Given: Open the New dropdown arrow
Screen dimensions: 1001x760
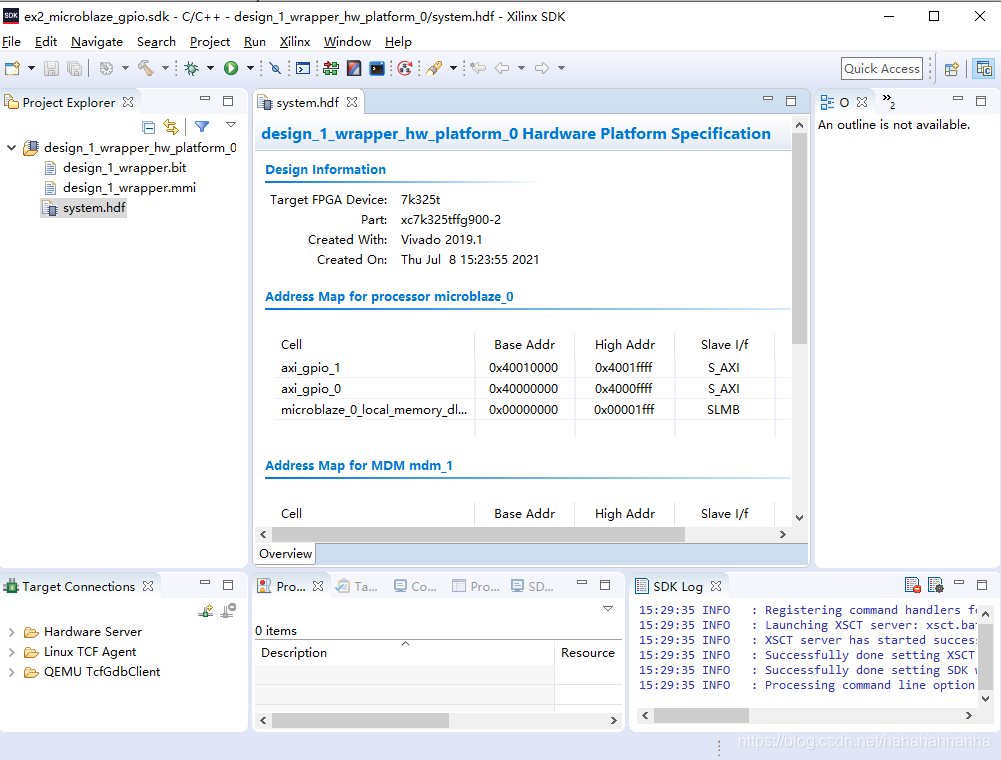Looking at the screenshot, I should 31,68.
